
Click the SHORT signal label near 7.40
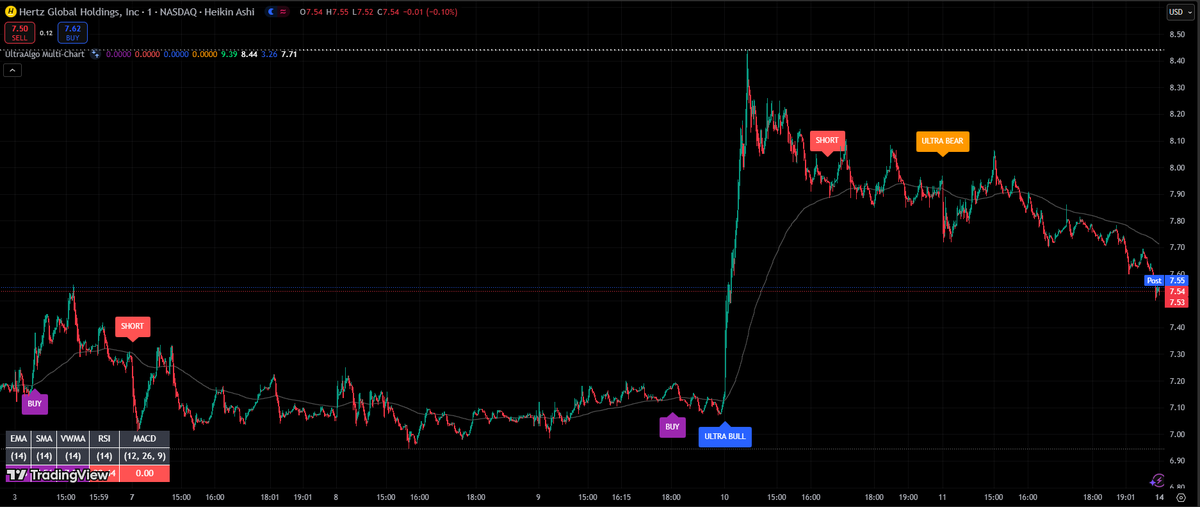click(x=132, y=326)
